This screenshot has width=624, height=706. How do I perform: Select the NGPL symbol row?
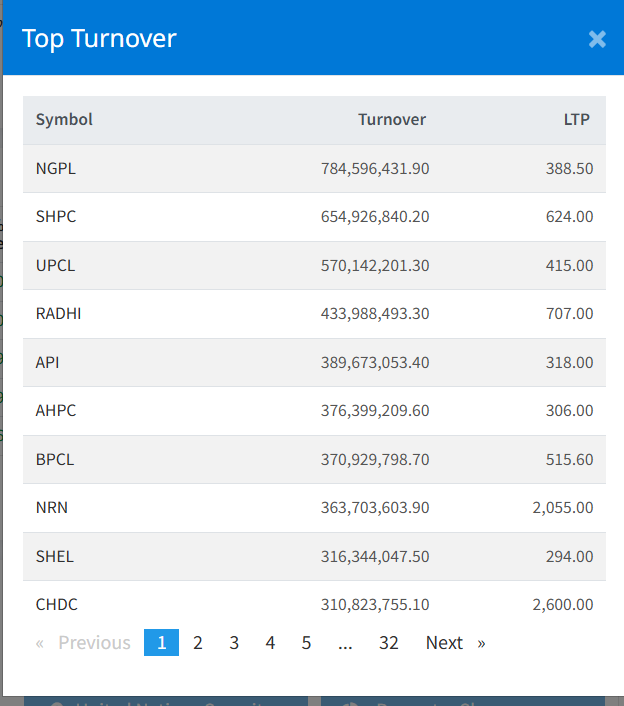pos(56,169)
